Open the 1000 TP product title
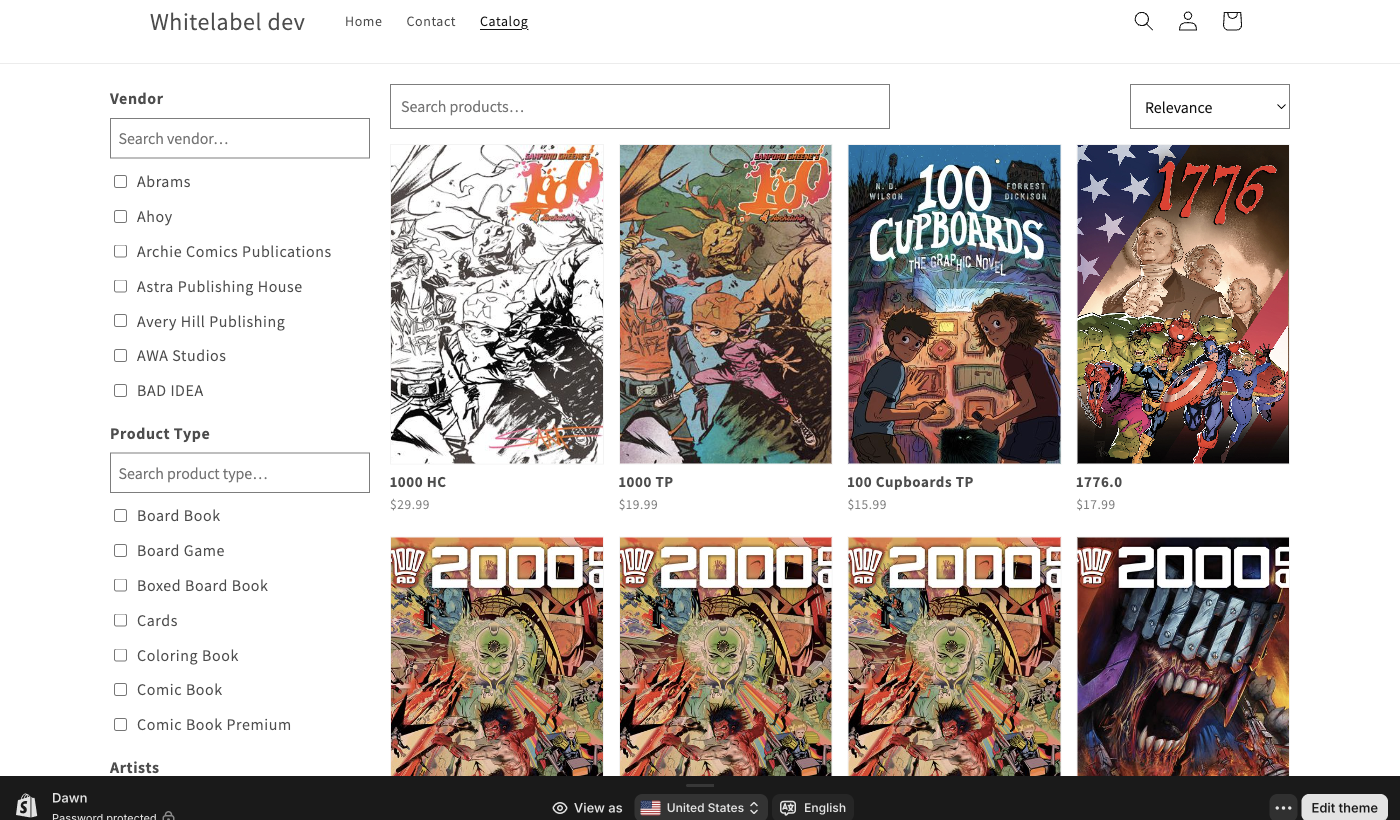 tap(646, 482)
